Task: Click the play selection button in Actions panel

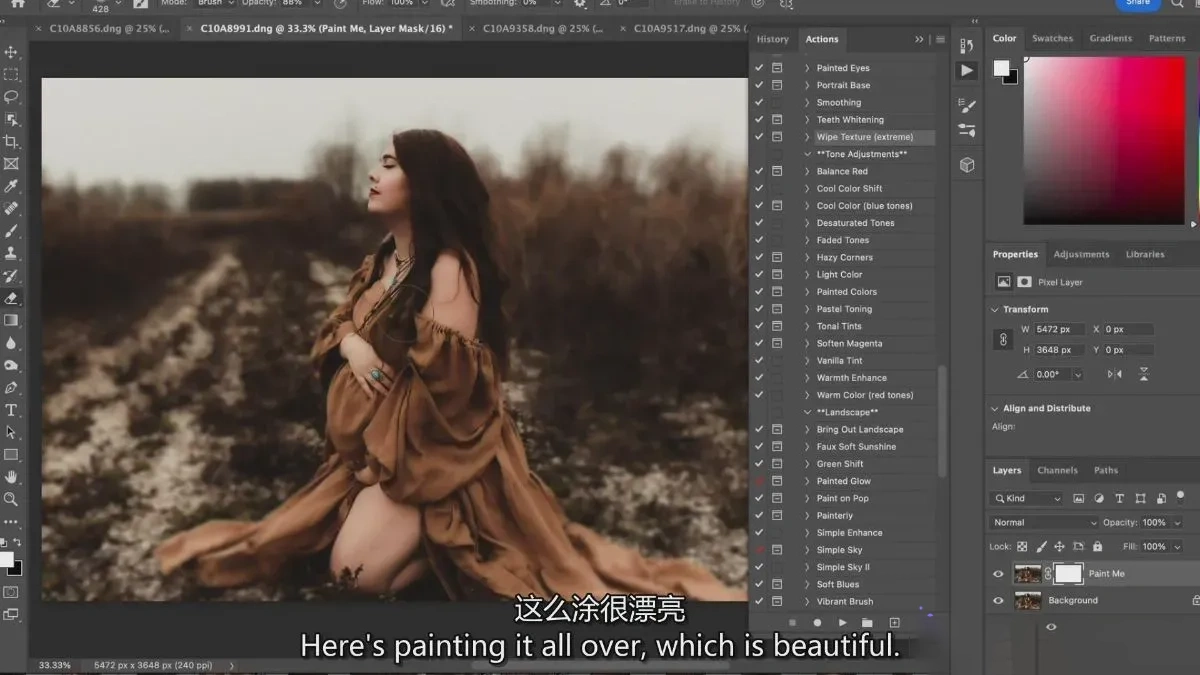Action: (842, 623)
